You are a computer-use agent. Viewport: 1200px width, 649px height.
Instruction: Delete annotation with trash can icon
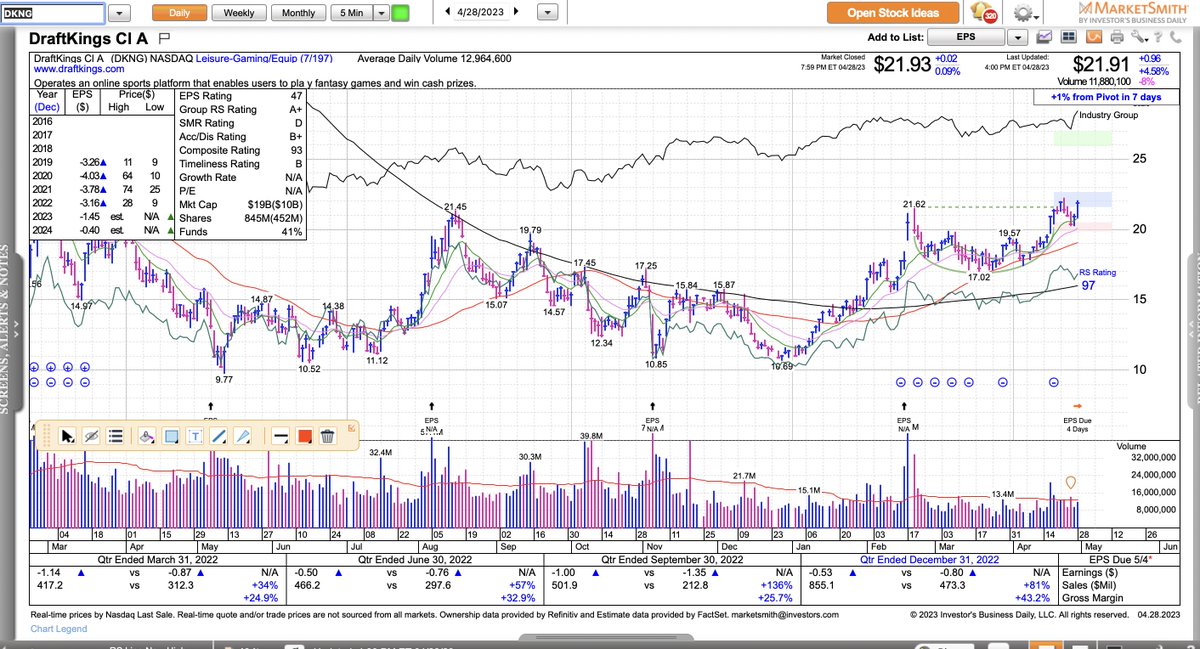[328, 436]
